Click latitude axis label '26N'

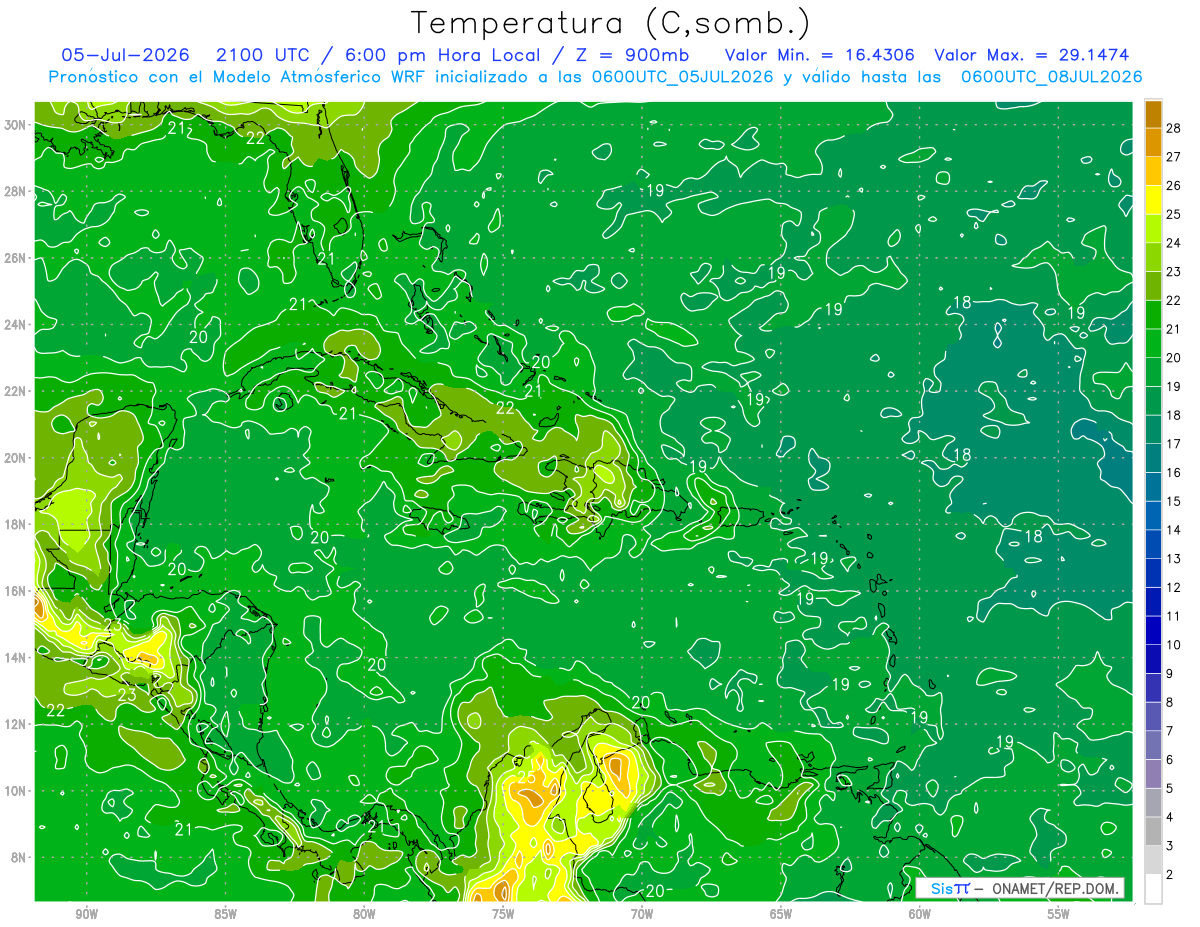point(15,258)
